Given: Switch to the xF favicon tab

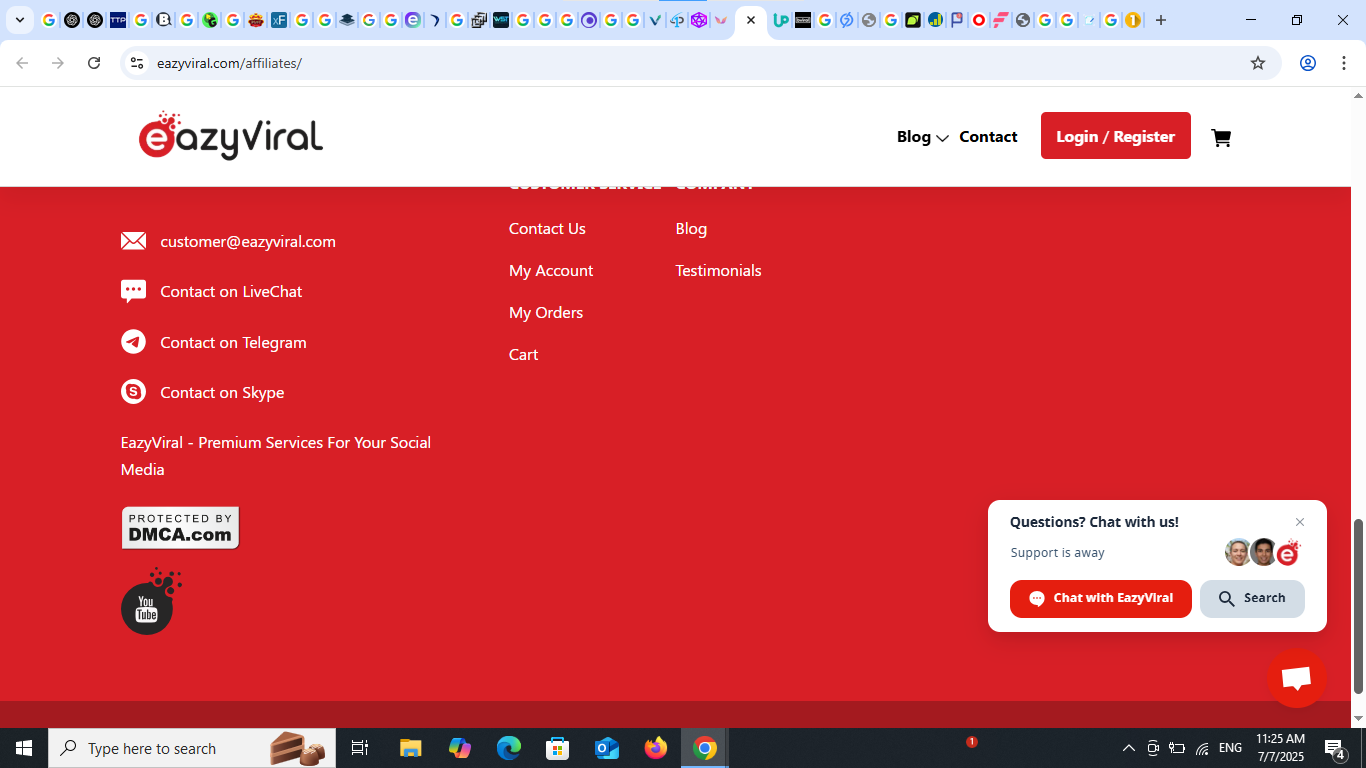Looking at the screenshot, I should 279,20.
